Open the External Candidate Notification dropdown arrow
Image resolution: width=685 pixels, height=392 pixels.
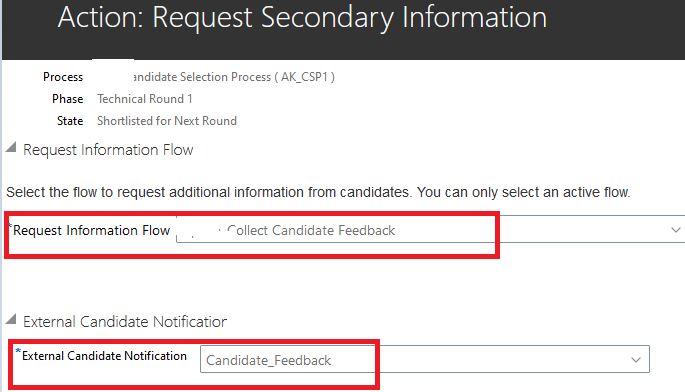click(x=636, y=360)
